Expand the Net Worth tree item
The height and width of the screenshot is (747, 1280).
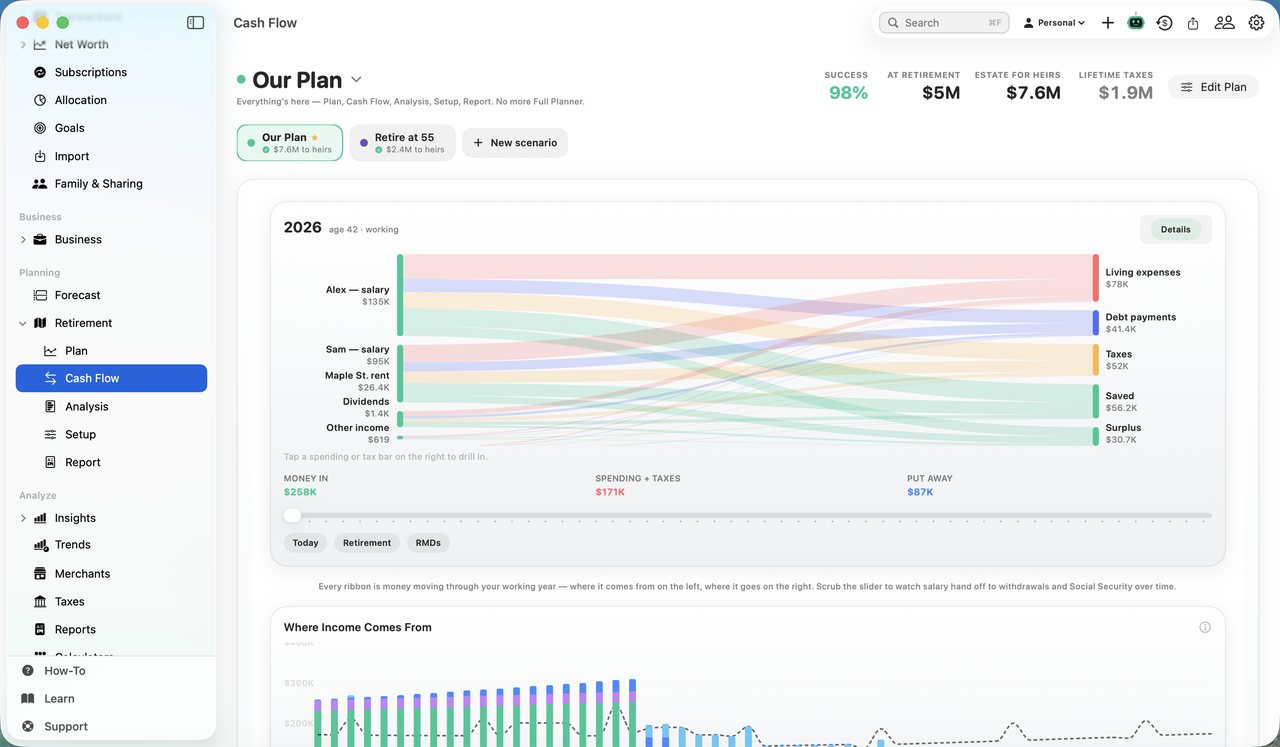[x=23, y=44]
